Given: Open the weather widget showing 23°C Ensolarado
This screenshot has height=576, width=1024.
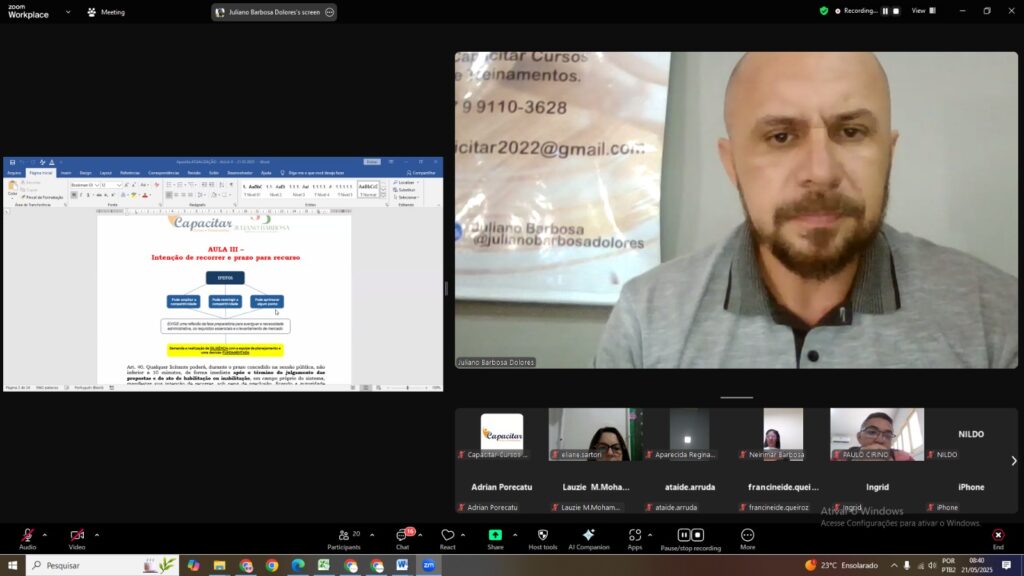Looking at the screenshot, I should (x=842, y=566).
